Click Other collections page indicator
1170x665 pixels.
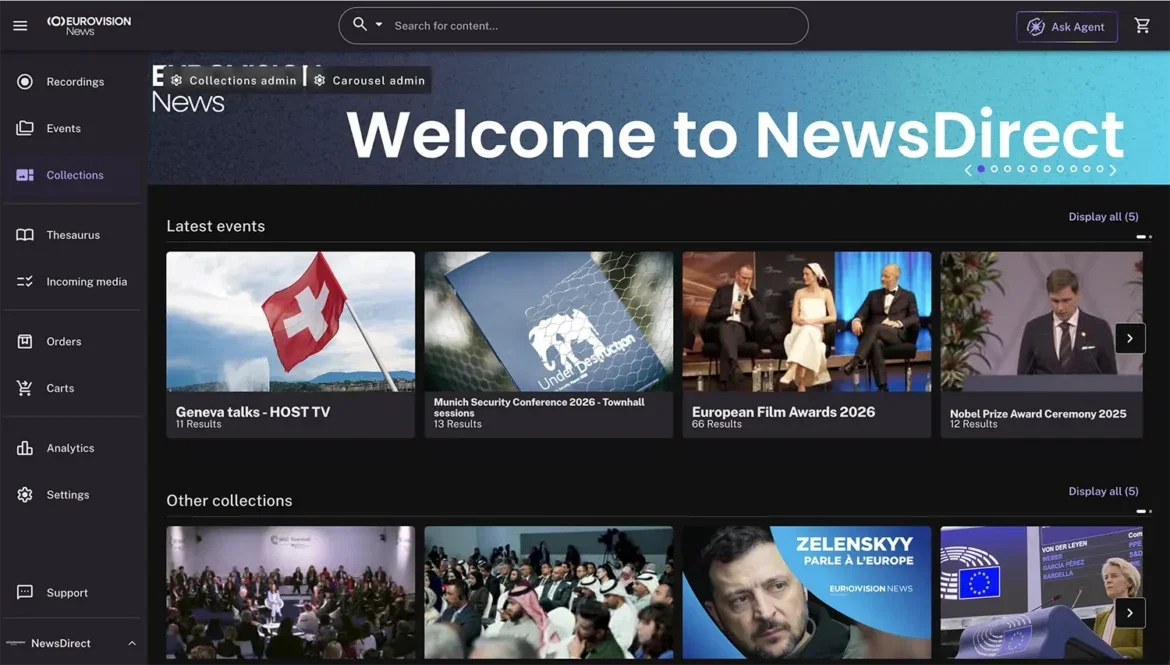tap(1144, 511)
